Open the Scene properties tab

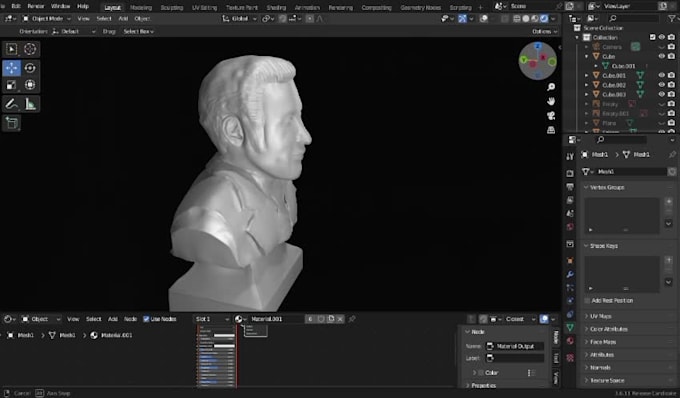tap(570, 214)
